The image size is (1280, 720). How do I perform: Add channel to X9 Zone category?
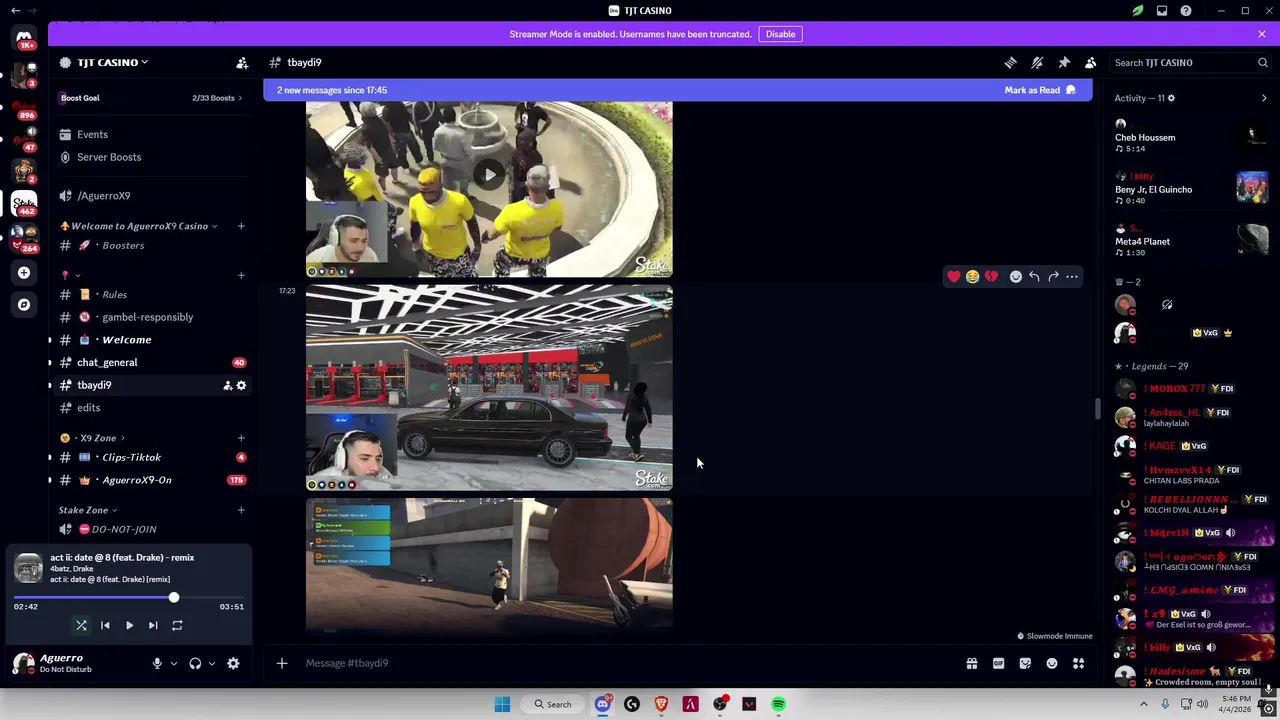tap(241, 438)
